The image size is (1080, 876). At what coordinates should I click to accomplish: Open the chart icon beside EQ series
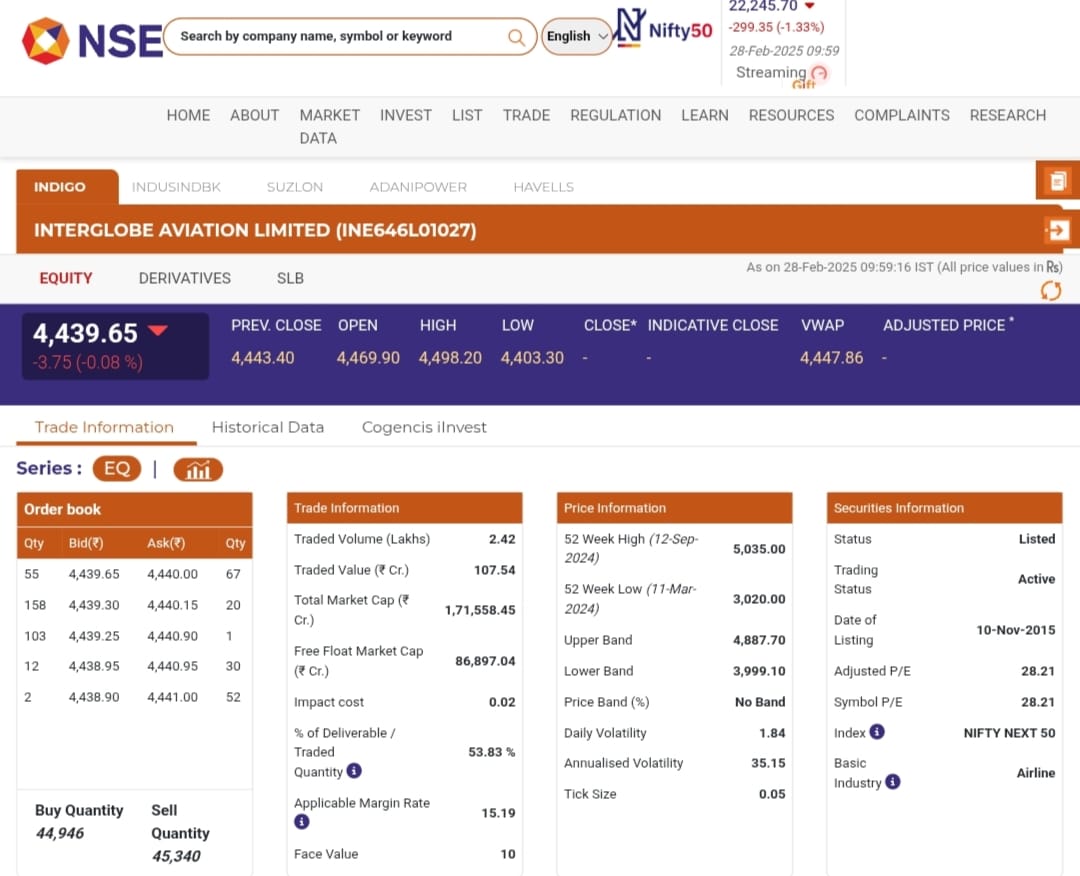198,469
